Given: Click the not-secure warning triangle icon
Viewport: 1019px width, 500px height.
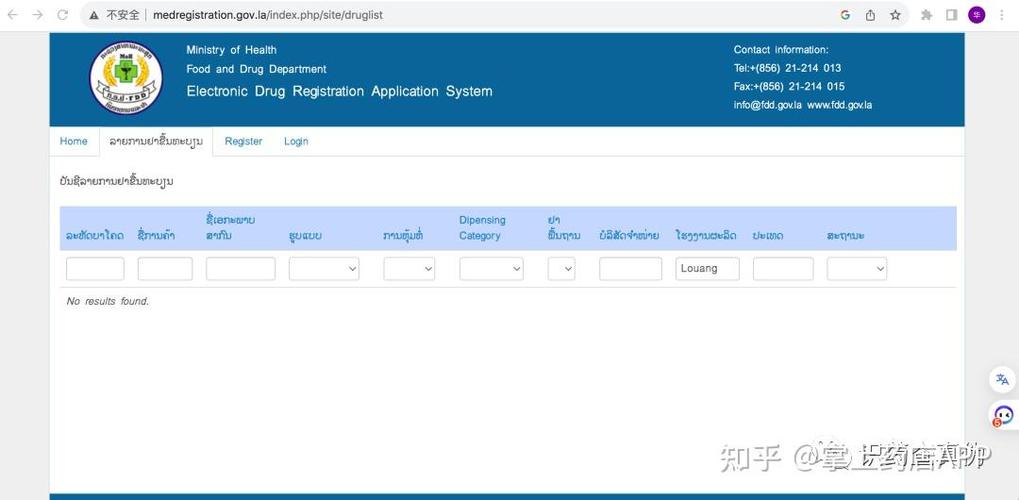Looking at the screenshot, I should click(94, 15).
